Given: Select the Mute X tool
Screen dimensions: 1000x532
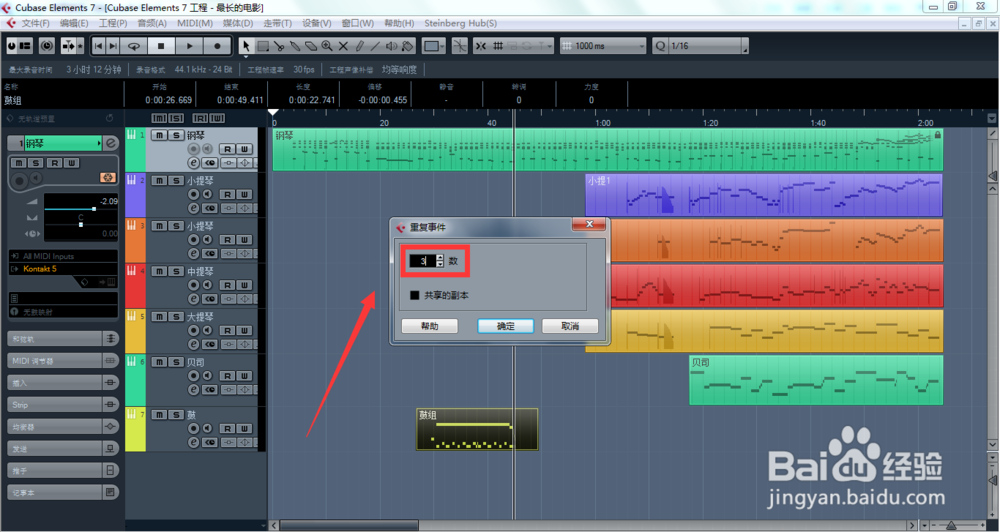Looking at the screenshot, I should 343,46.
